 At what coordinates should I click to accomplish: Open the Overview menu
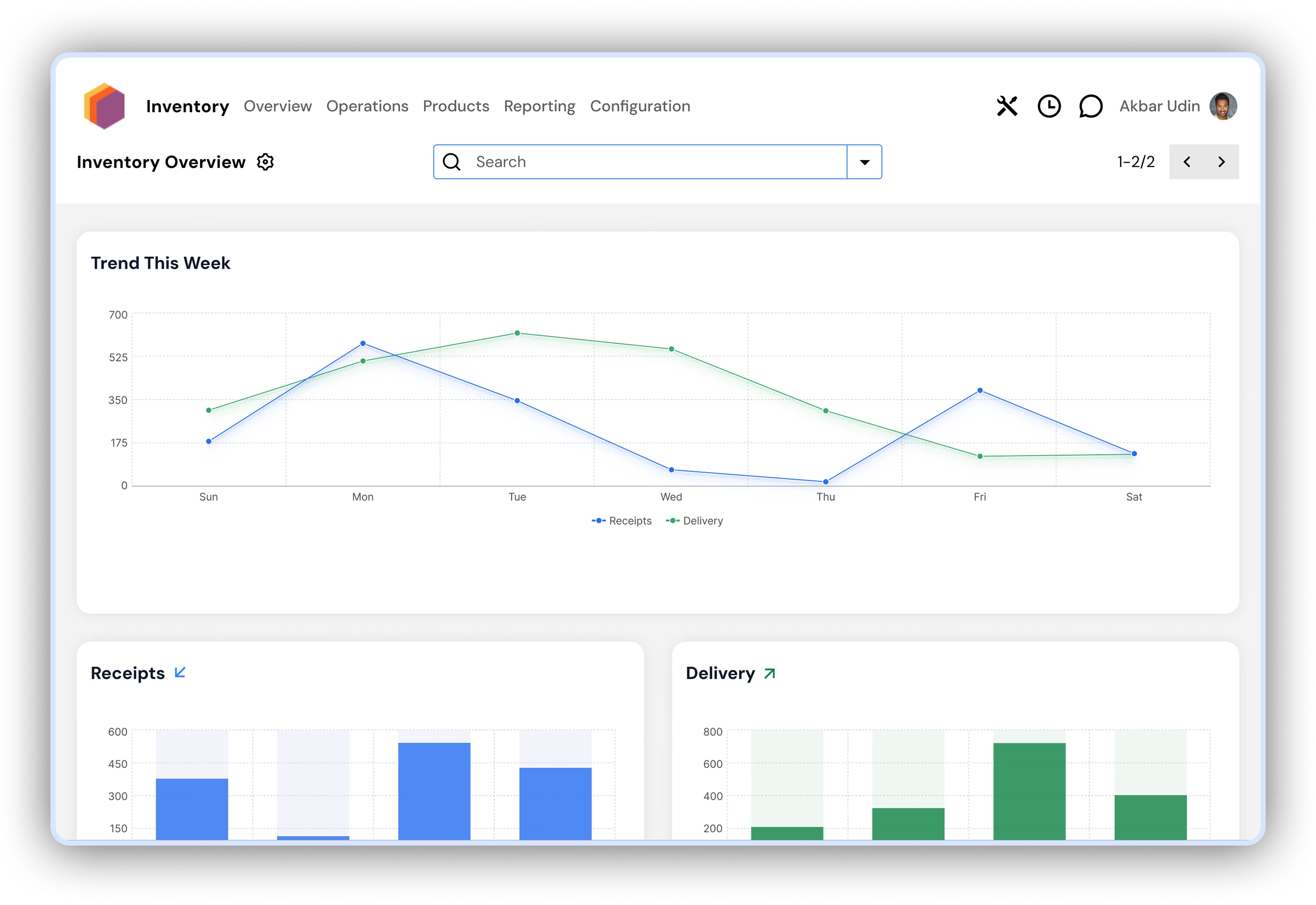point(278,106)
